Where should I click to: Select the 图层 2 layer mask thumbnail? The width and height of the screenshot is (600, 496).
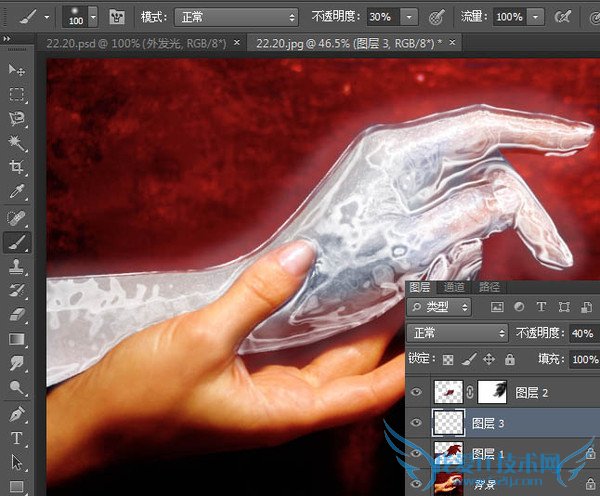click(x=491, y=393)
